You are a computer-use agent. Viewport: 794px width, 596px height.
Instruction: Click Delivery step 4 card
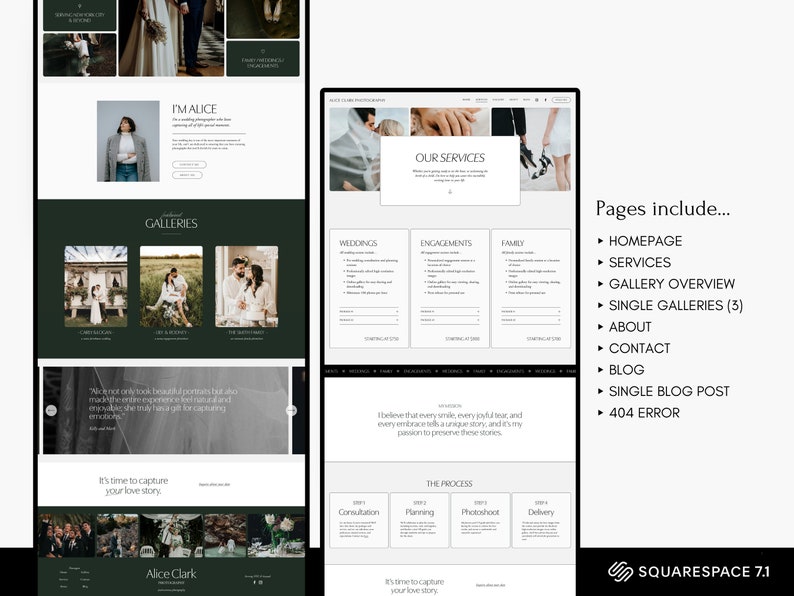pyautogui.click(x=541, y=520)
